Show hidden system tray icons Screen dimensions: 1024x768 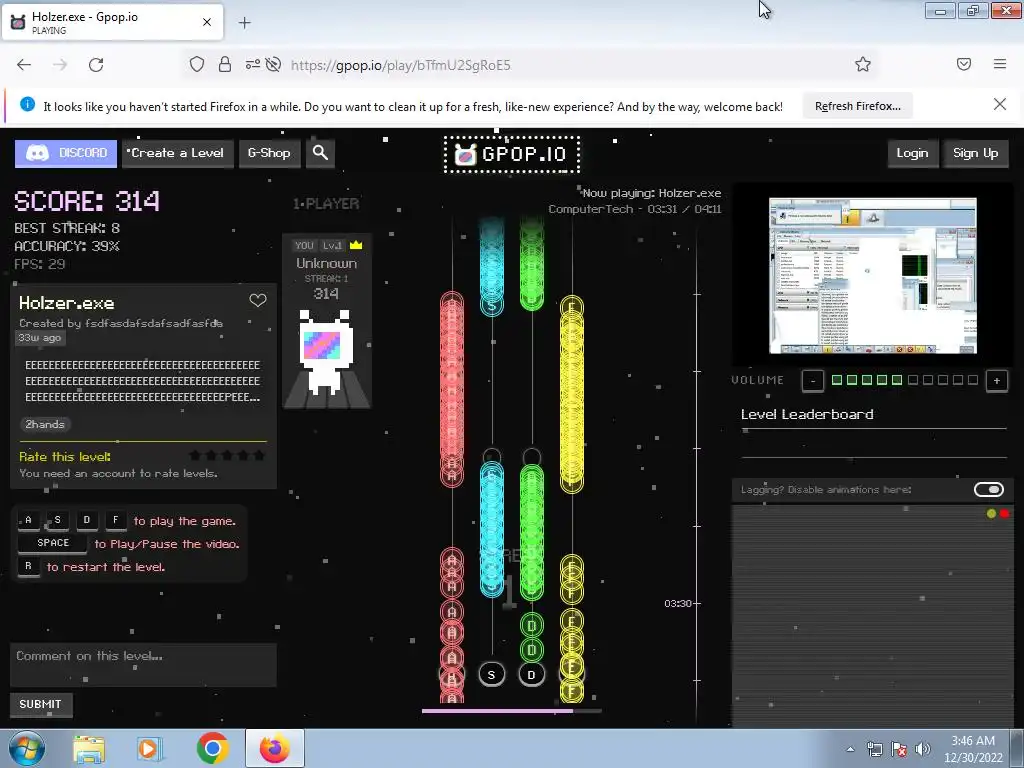(x=850, y=749)
